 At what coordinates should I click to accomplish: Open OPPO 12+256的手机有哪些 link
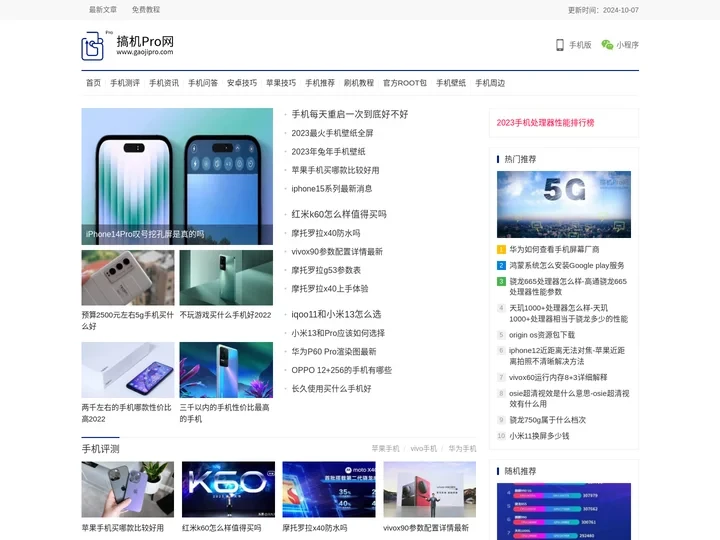pos(342,370)
